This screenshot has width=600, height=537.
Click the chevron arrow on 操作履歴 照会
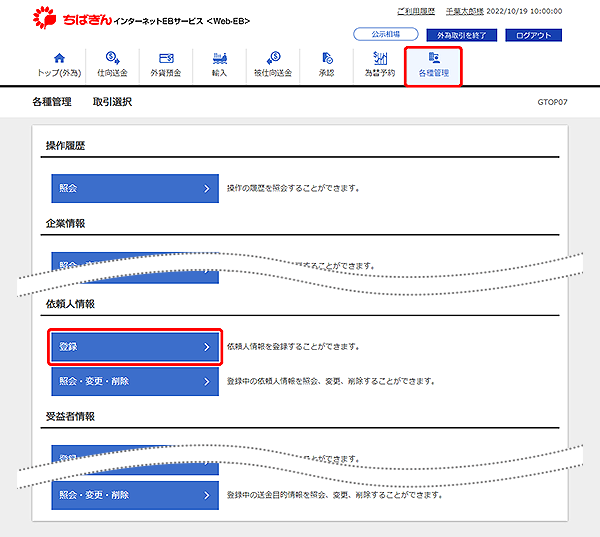[x=207, y=188]
